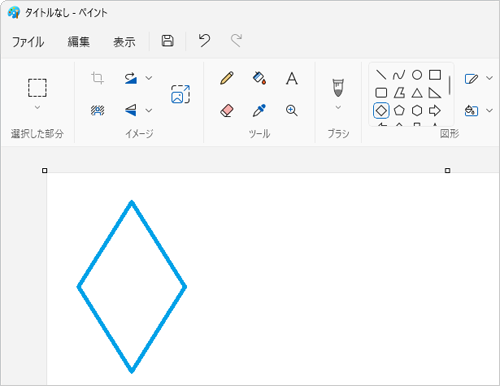
Task: Choose the diamond shape
Action: pyautogui.click(x=381, y=111)
